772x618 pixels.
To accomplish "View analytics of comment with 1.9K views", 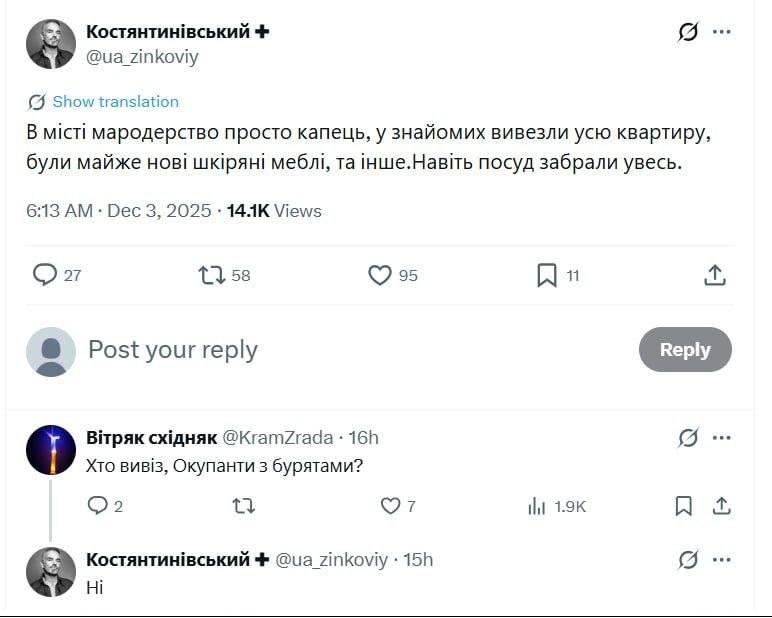I will pyautogui.click(x=537, y=506).
